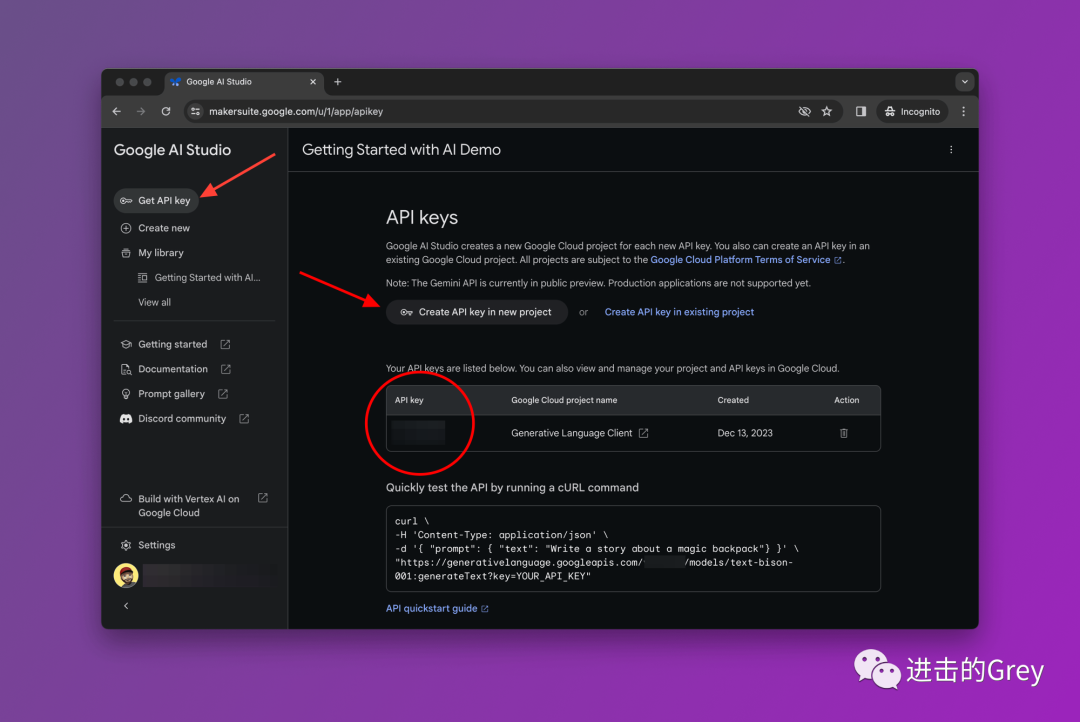Click the Created column header
The width and height of the screenshot is (1080, 722).
coord(733,400)
